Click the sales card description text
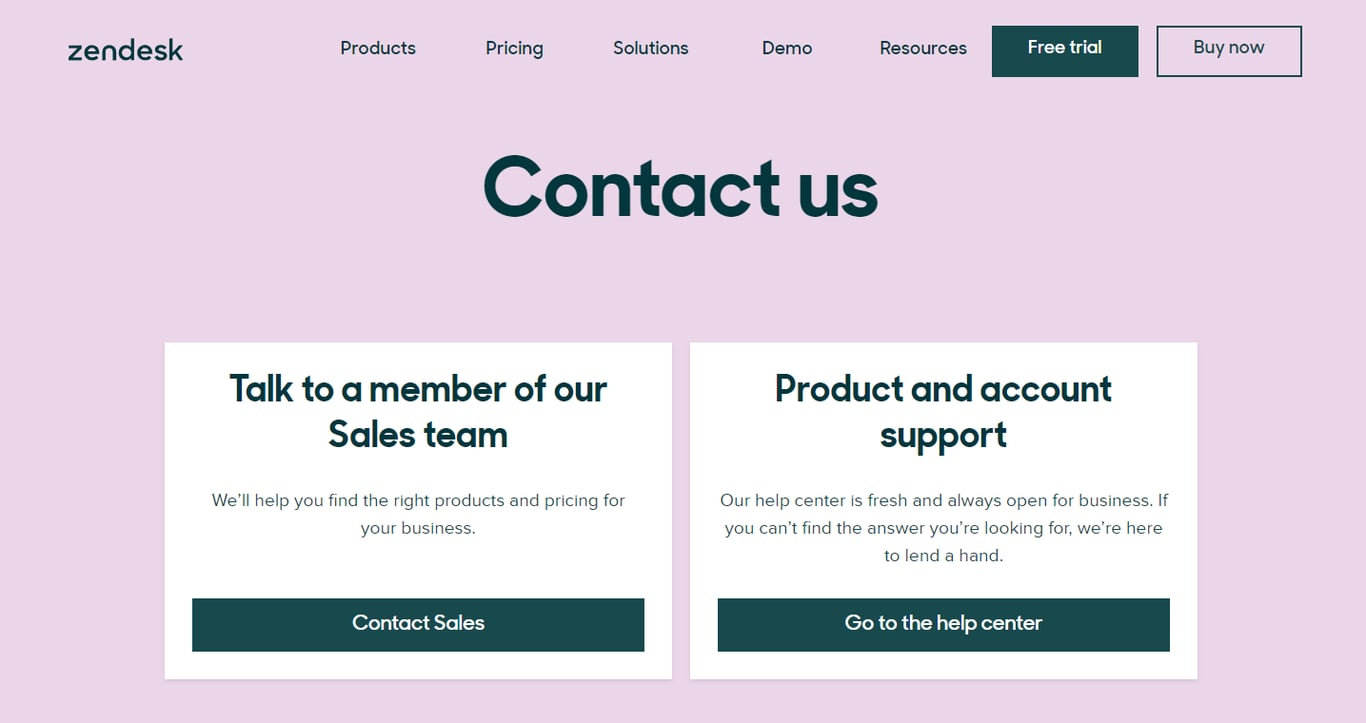1366x723 pixels. 418,514
